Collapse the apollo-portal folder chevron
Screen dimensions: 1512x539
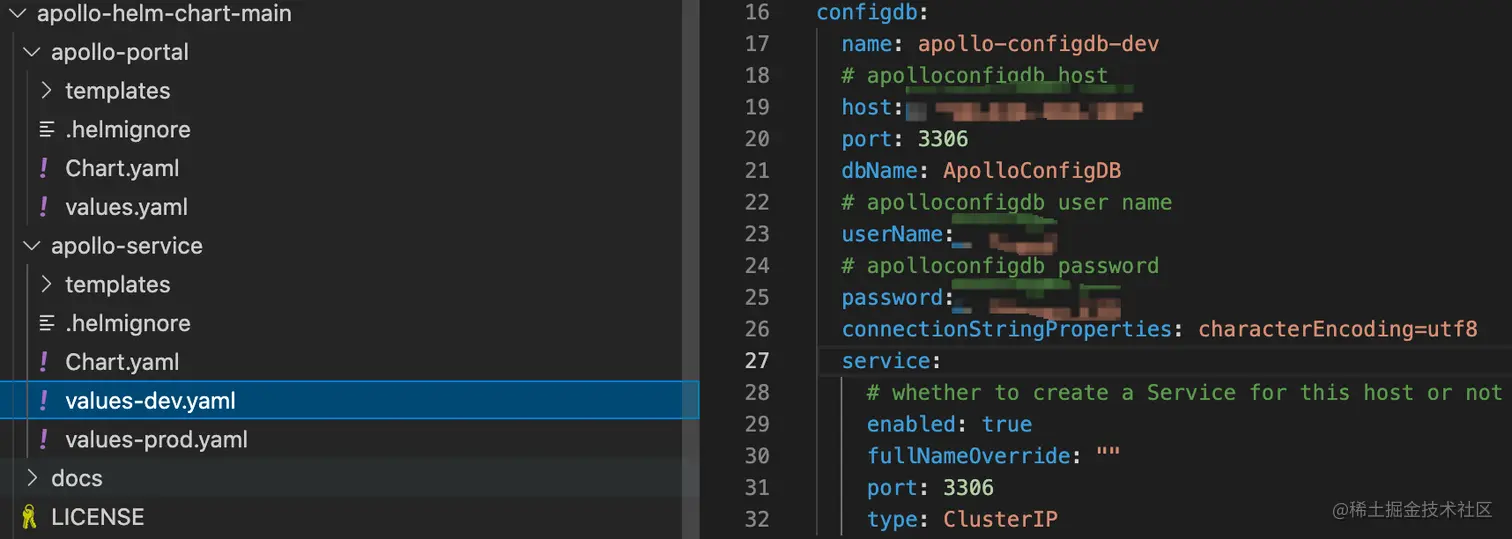(x=32, y=52)
